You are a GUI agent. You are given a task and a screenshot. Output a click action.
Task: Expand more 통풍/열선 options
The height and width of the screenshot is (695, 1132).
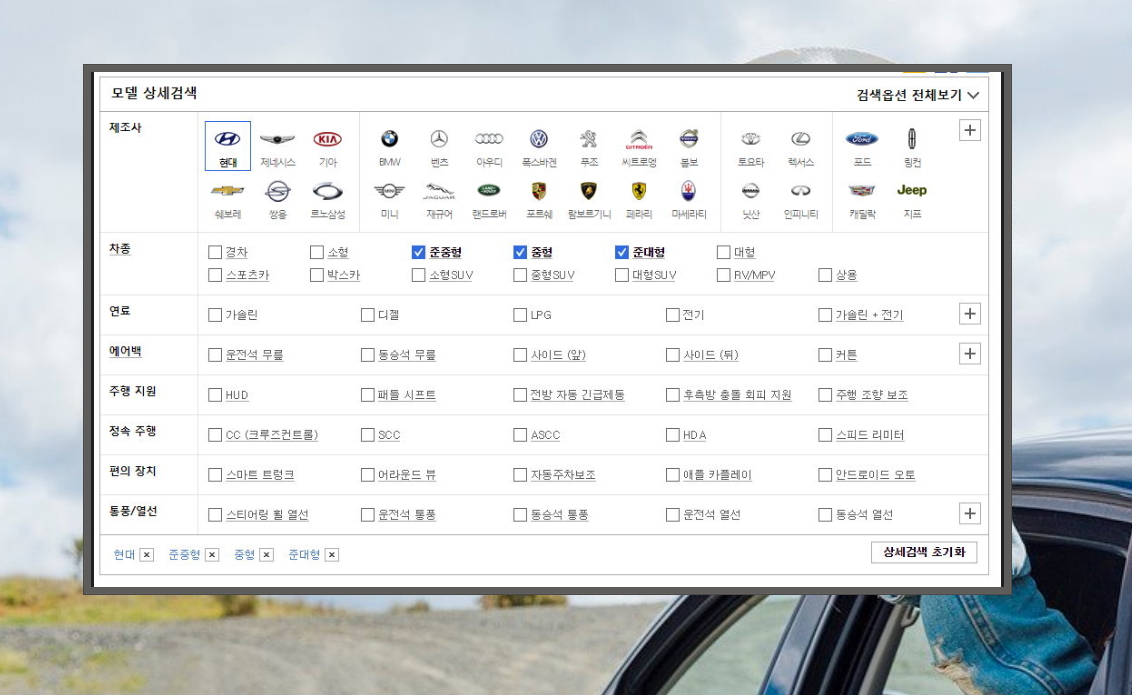click(970, 514)
